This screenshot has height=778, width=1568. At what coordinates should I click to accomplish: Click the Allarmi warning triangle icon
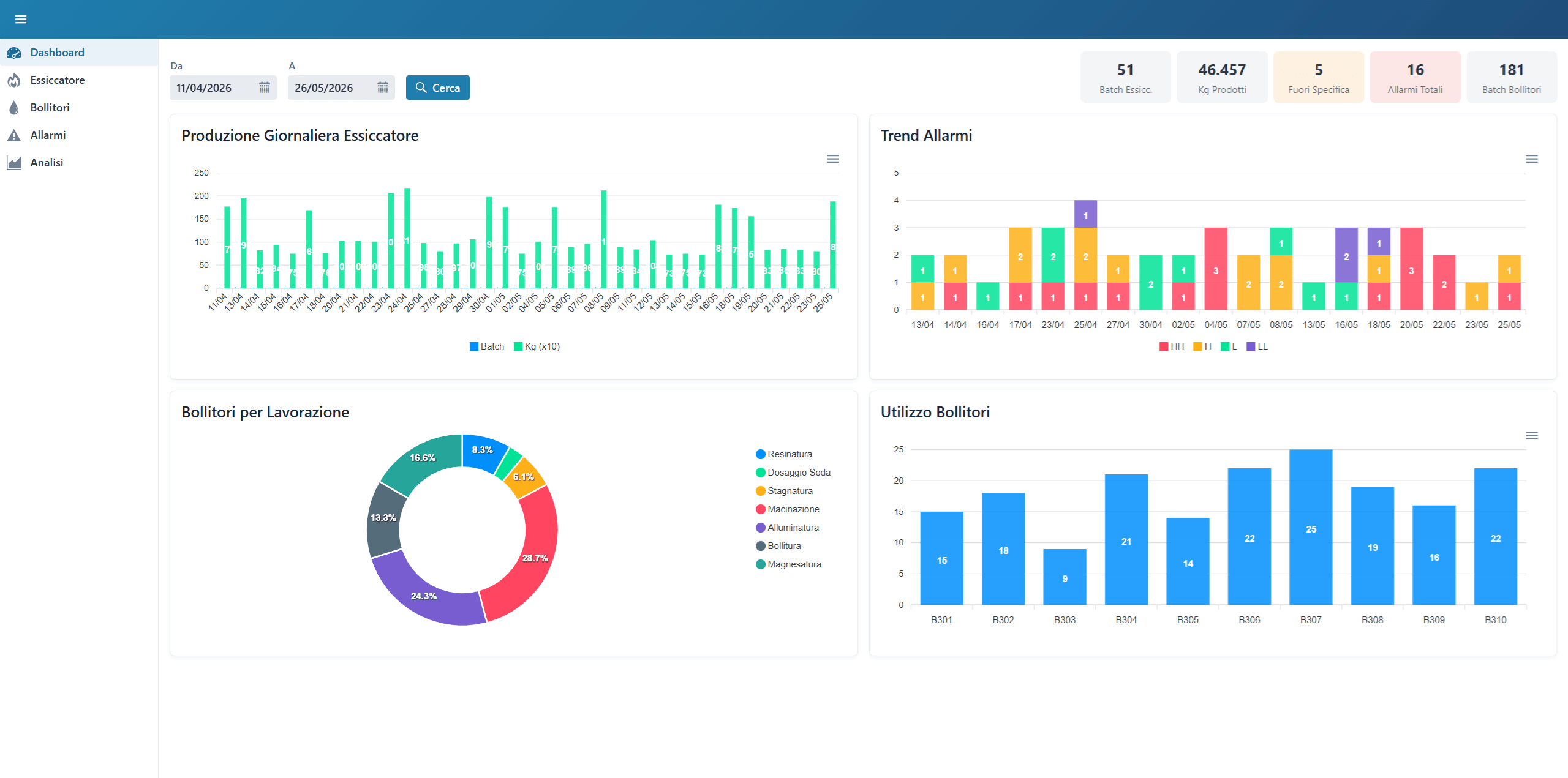[14, 135]
